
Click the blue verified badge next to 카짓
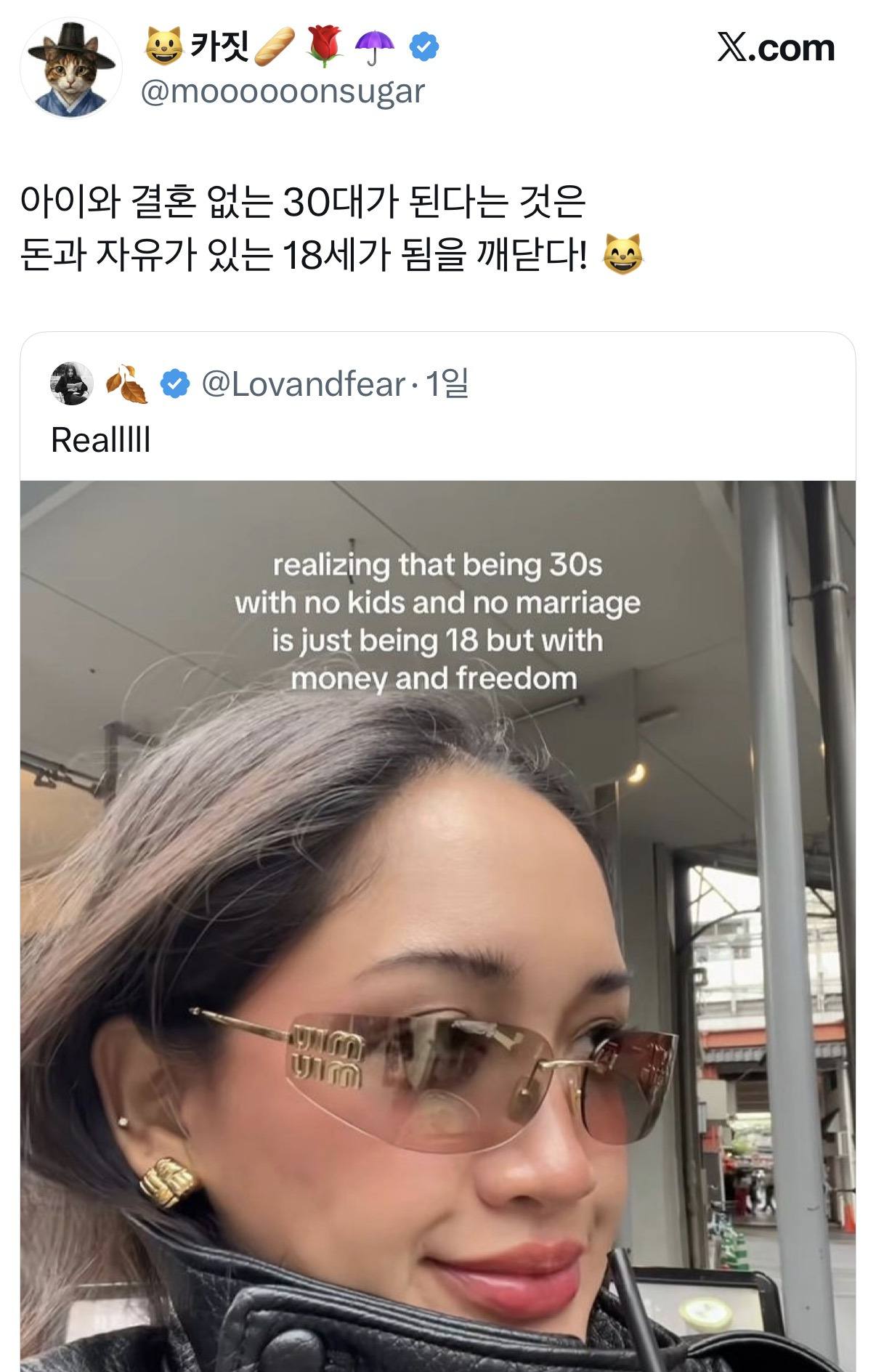click(x=424, y=47)
